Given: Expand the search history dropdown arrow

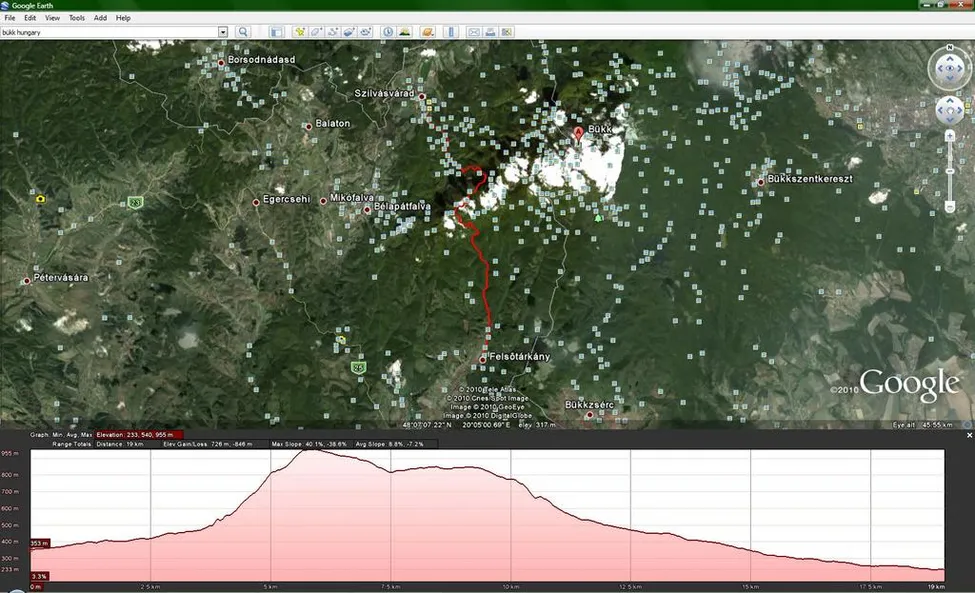Looking at the screenshot, I should click(x=223, y=32).
